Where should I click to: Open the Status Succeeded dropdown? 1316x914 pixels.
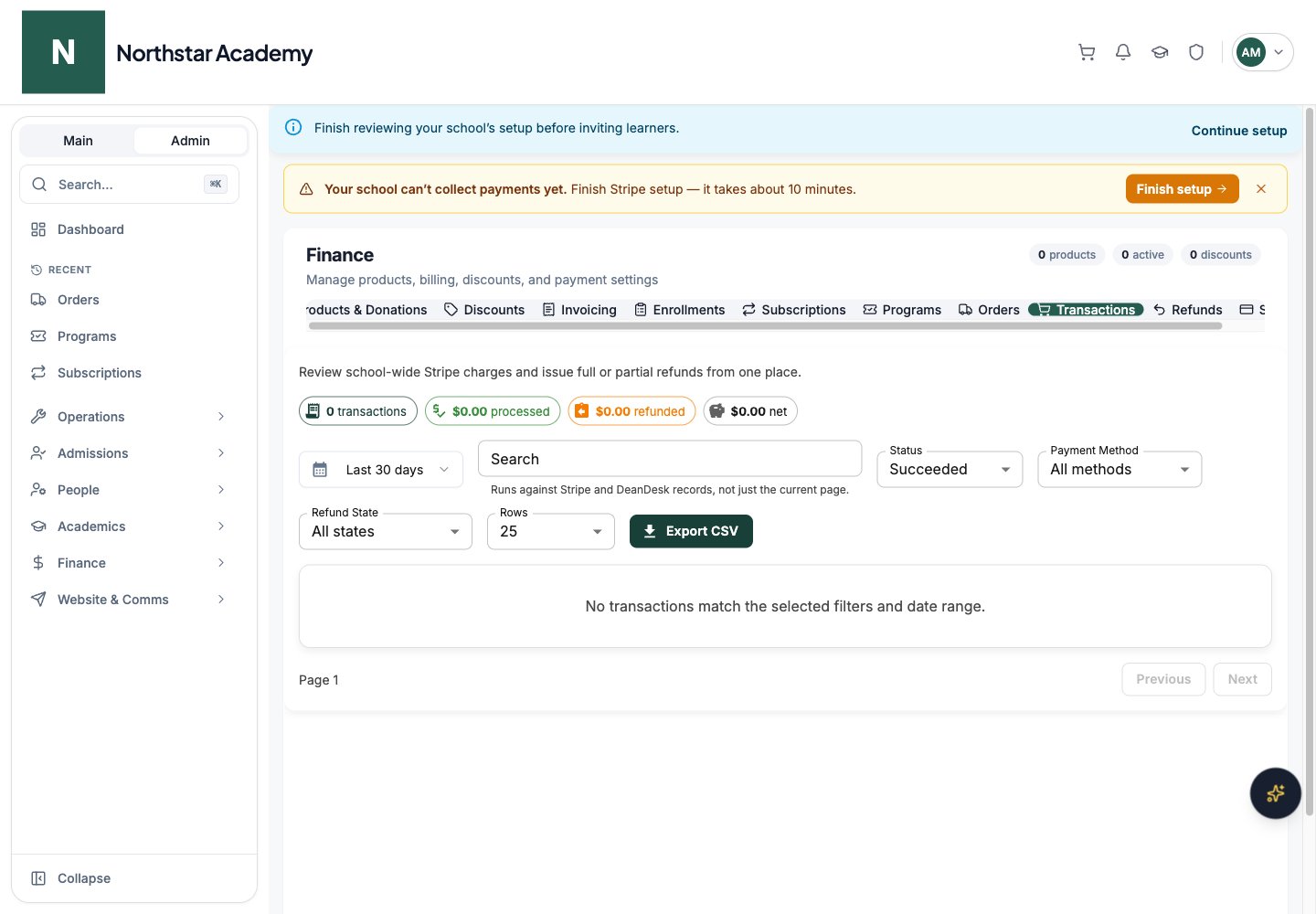950,469
